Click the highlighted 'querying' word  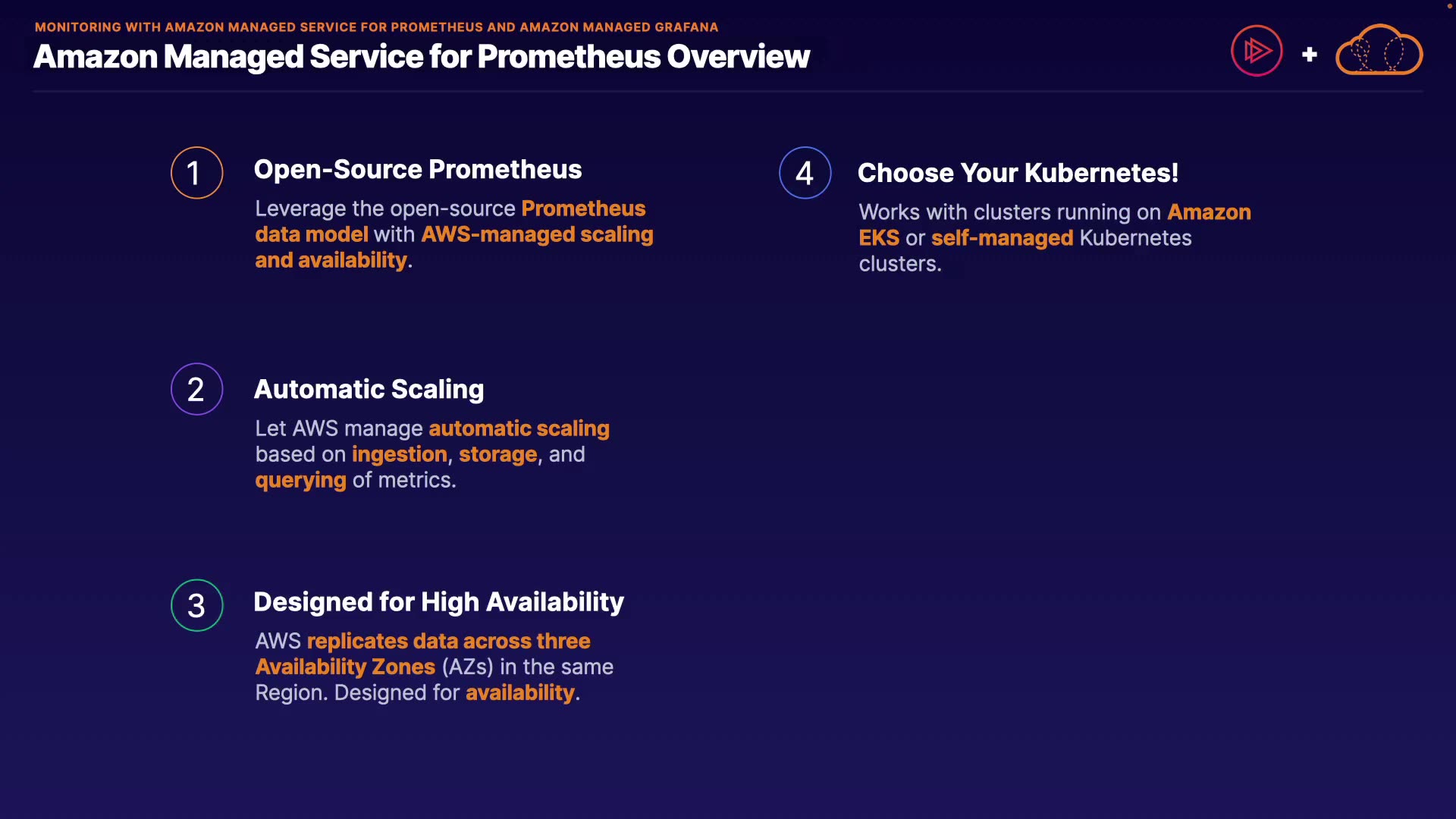click(x=300, y=480)
